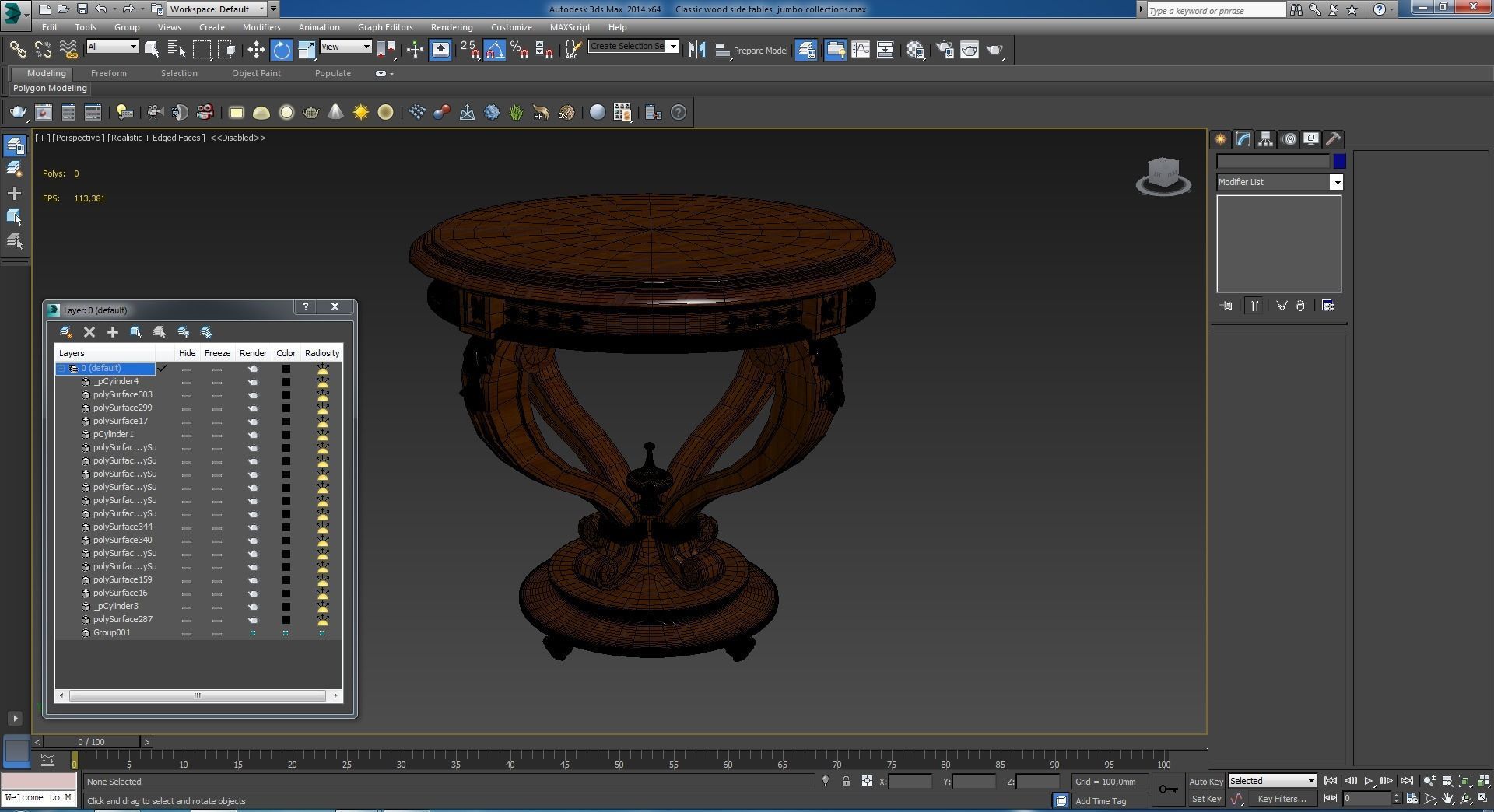Select the Move tool in main toolbar
This screenshot has width=1494, height=812.
click(256, 50)
